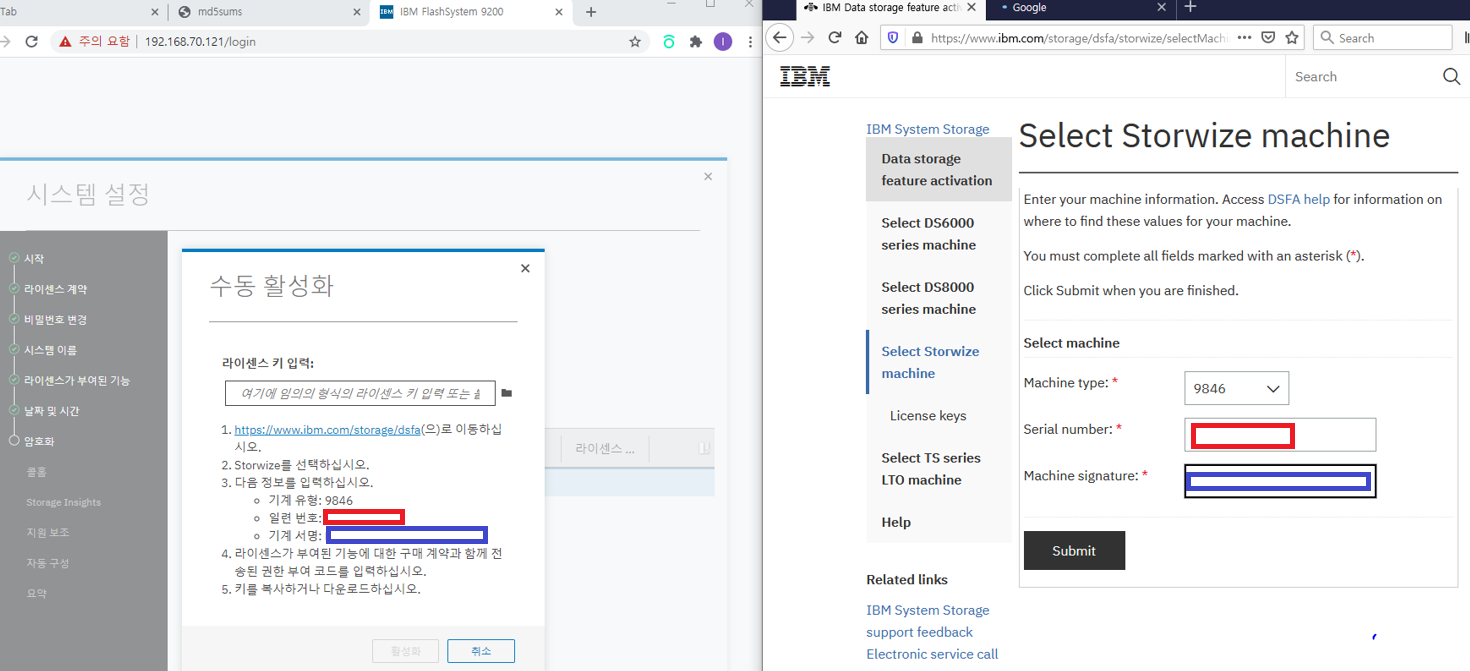Viewport: 1470px width, 671px height.
Task: Click the IBM logo
Action: coord(805,76)
